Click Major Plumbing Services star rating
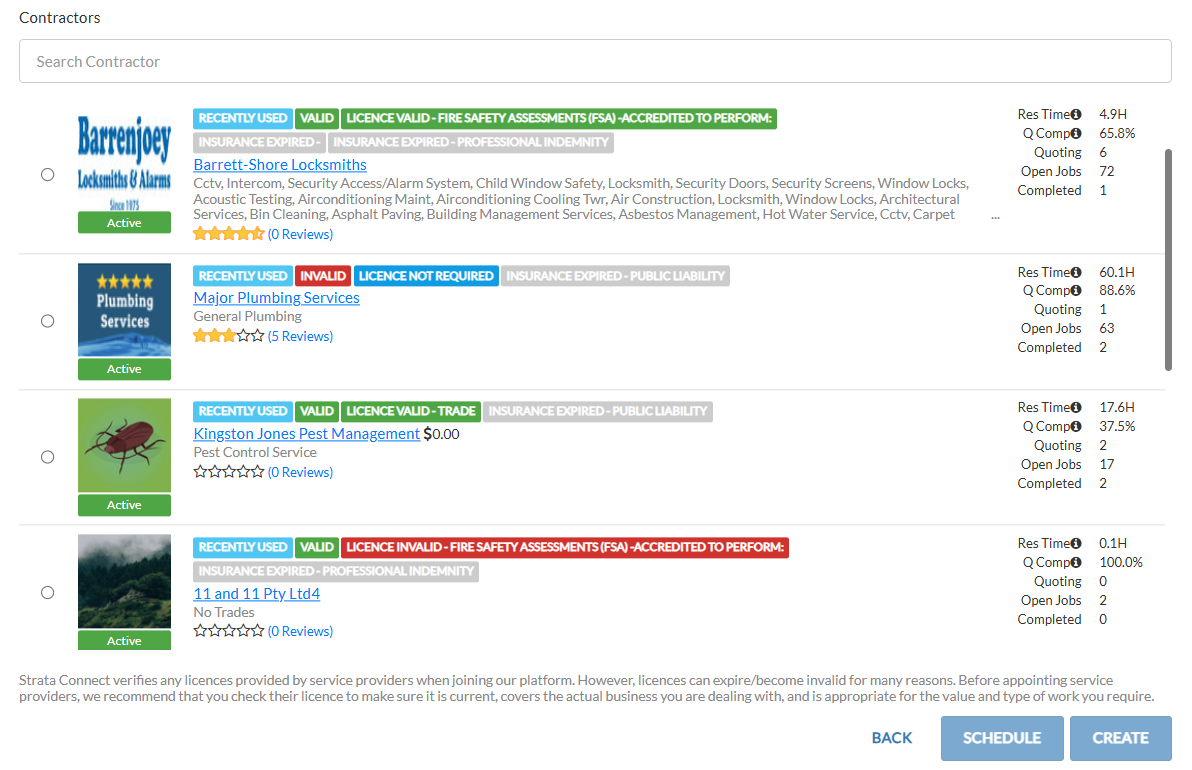The image size is (1192, 770). click(x=229, y=337)
